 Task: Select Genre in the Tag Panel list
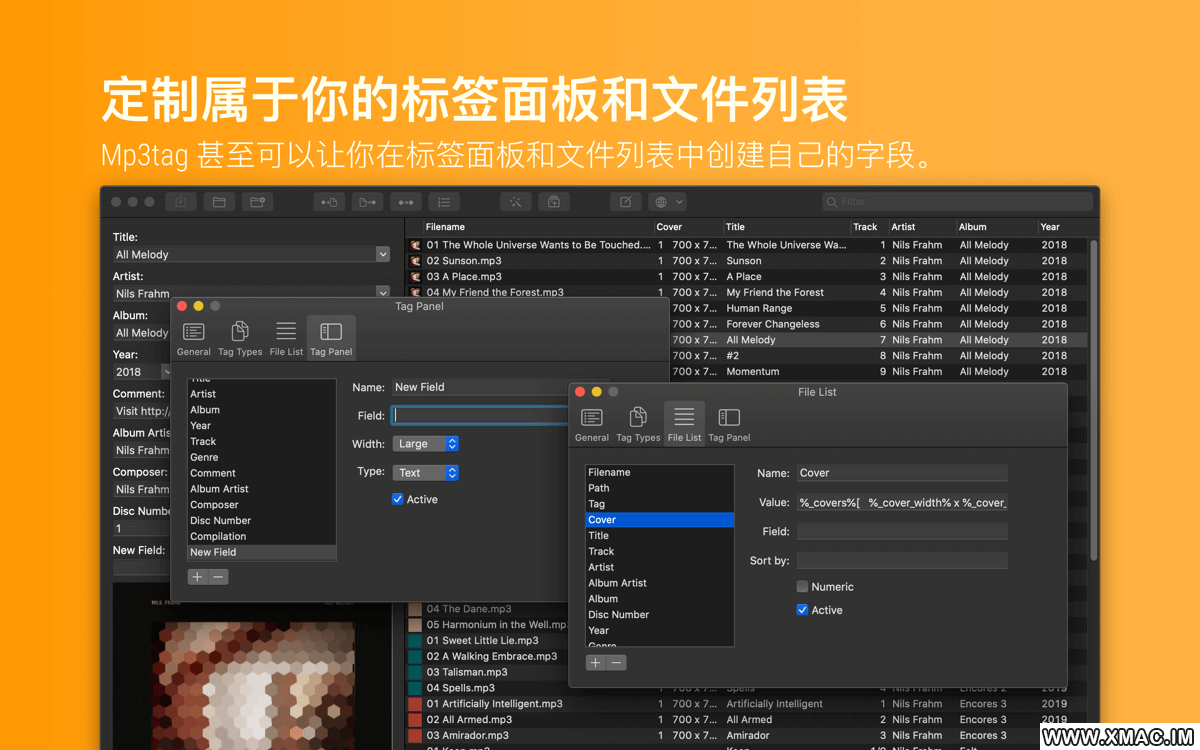(262, 457)
